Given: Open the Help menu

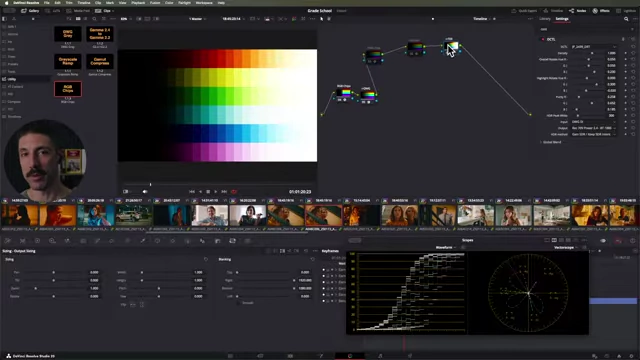Looking at the screenshot, I should click(221, 3).
